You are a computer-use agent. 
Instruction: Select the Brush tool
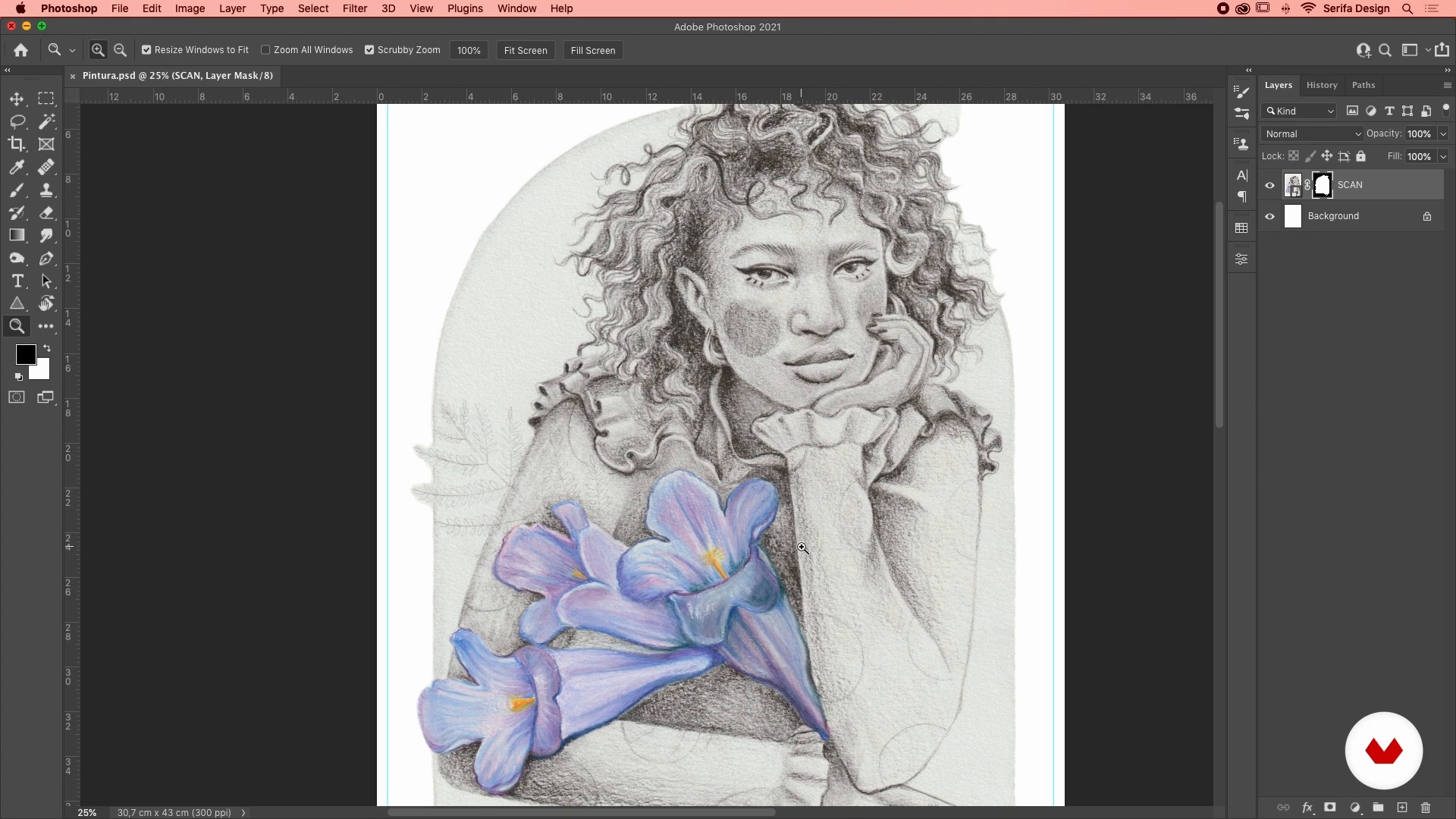coord(17,190)
